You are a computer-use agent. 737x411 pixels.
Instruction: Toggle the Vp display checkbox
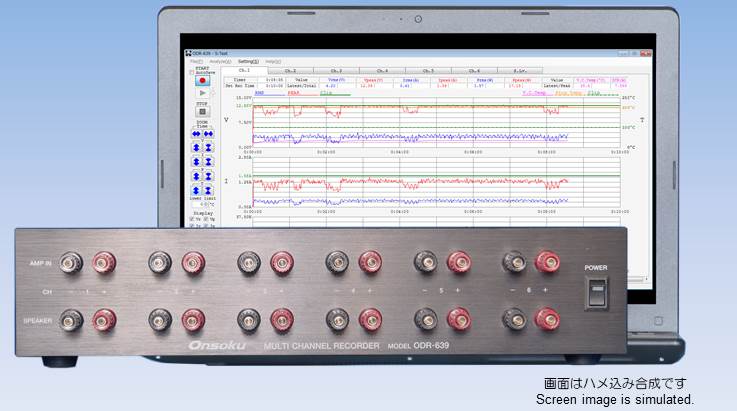[205, 219]
